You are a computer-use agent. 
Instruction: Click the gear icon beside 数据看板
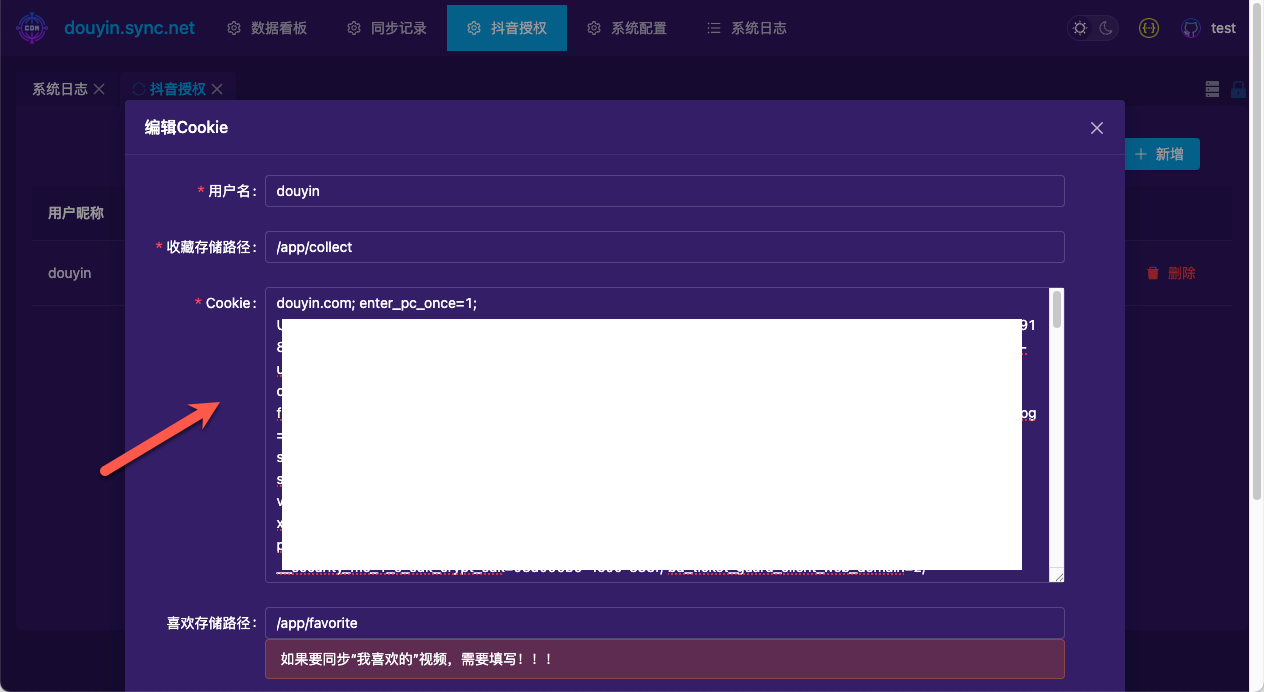tap(233, 28)
